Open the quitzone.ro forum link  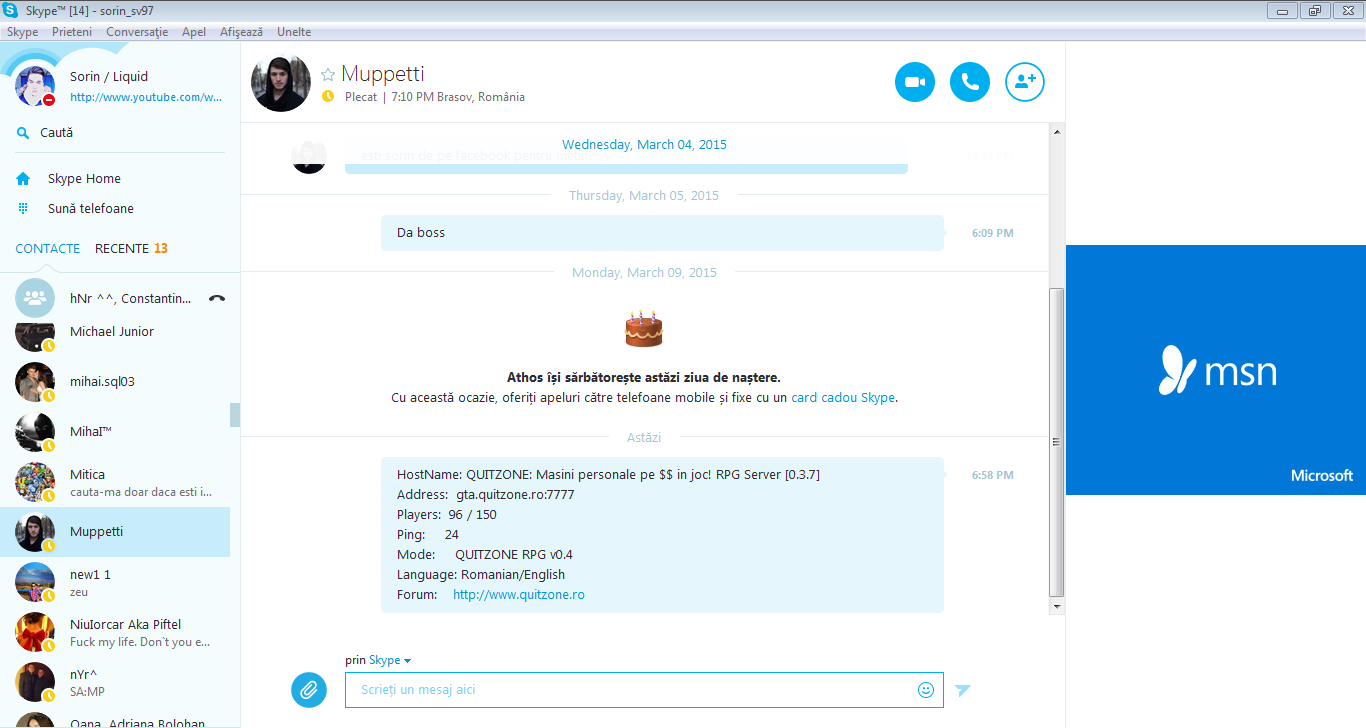click(x=519, y=595)
